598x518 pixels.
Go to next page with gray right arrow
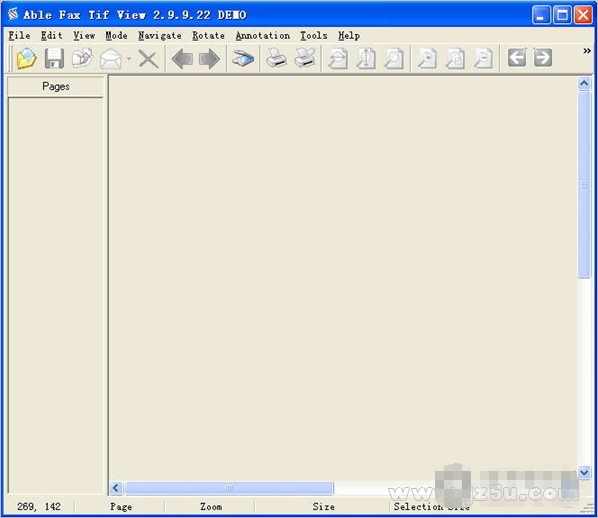[209, 59]
